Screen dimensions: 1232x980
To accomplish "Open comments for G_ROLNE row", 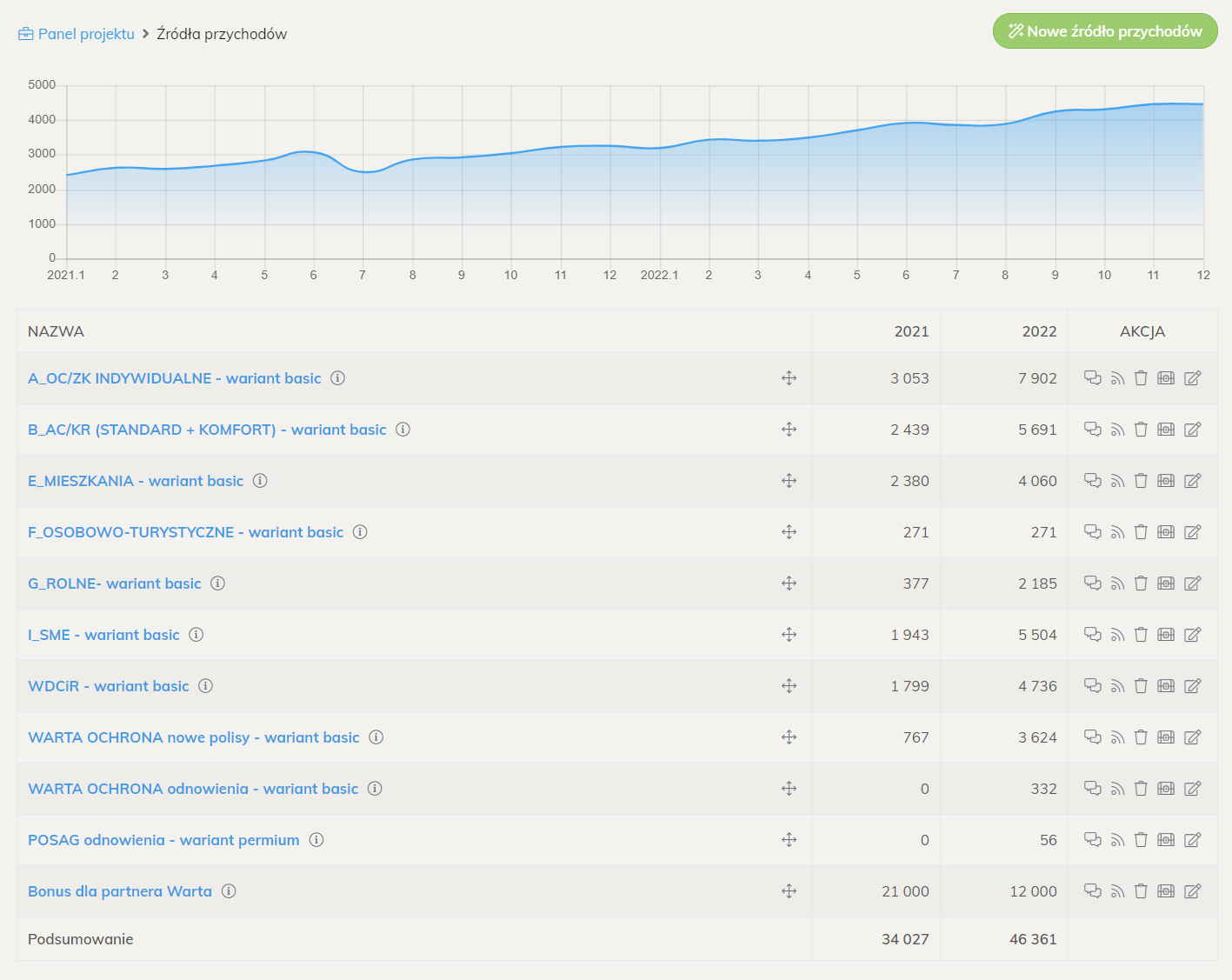I will (1092, 583).
